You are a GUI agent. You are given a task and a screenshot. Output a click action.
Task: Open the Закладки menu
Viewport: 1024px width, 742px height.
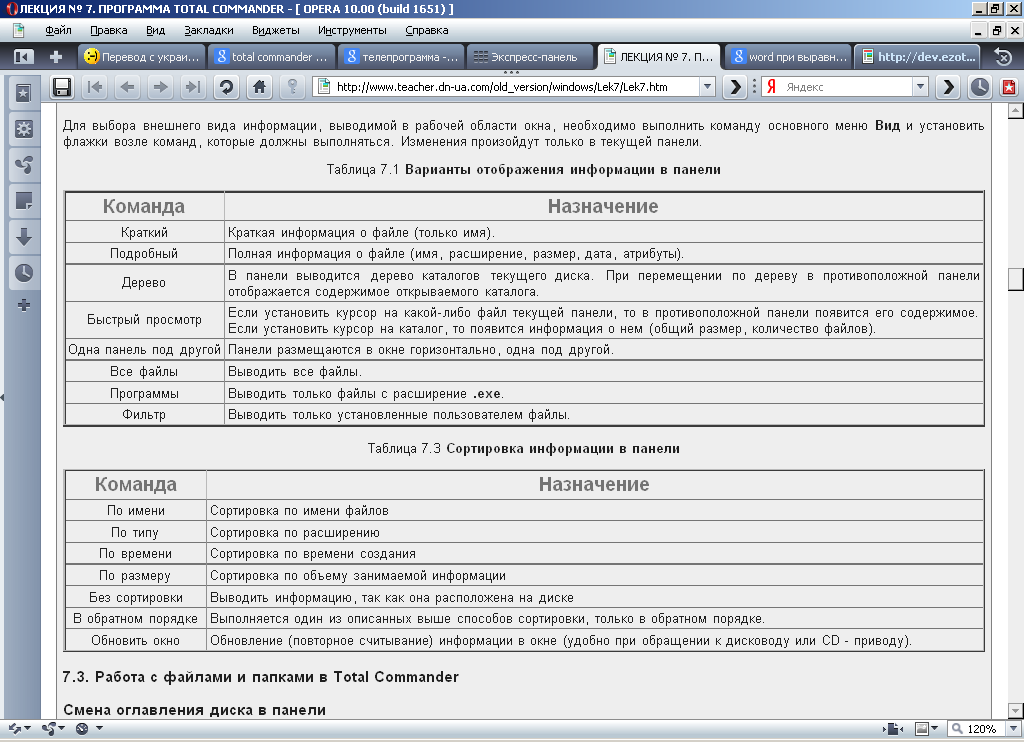pos(209,30)
